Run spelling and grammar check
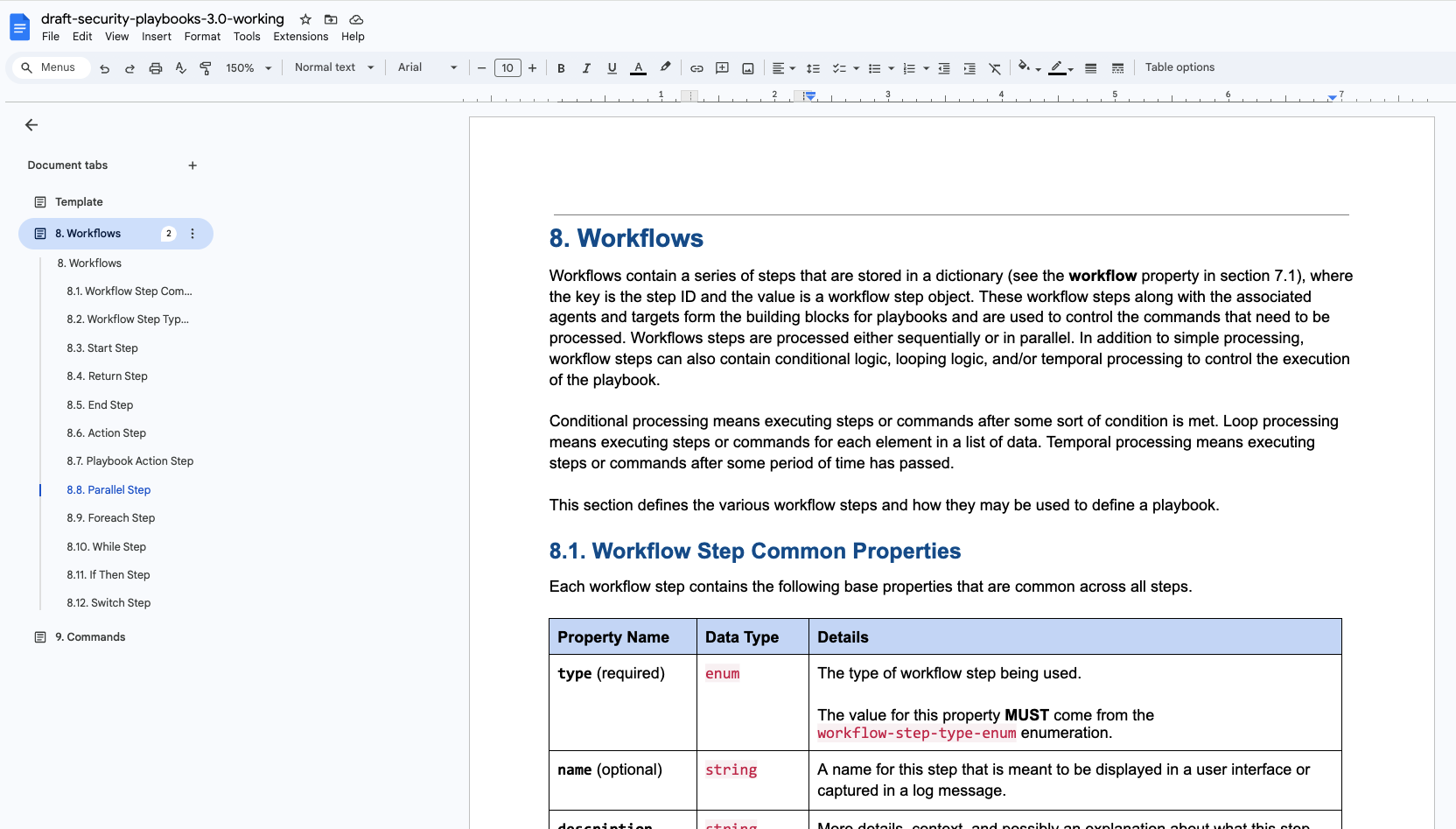 click(181, 68)
